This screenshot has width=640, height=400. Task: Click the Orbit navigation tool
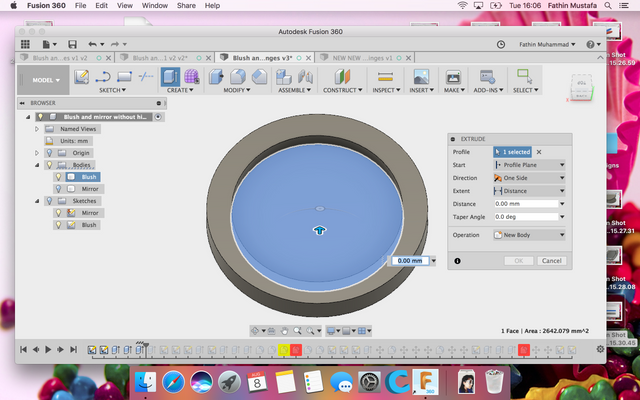click(255, 331)
